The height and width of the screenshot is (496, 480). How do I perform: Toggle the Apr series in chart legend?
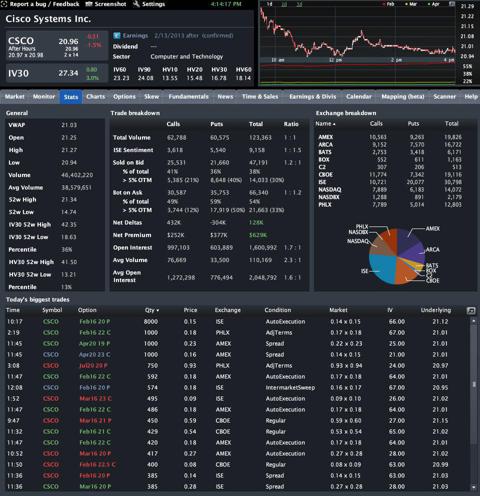(x=434, y=4)
